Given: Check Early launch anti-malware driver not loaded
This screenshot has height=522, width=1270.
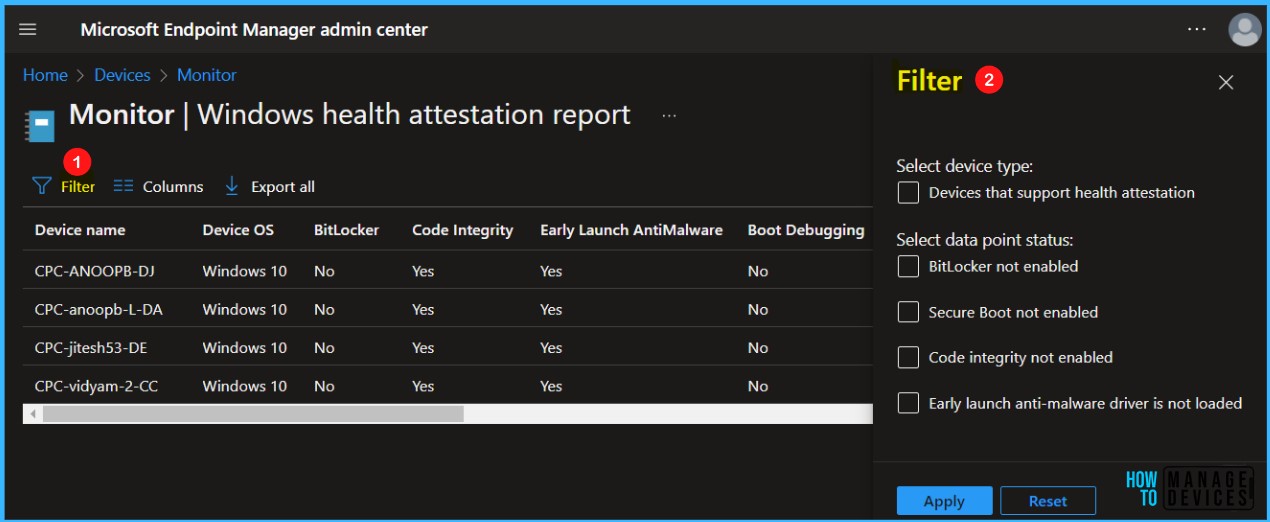Looking at the screenshot, I should 908,403.
